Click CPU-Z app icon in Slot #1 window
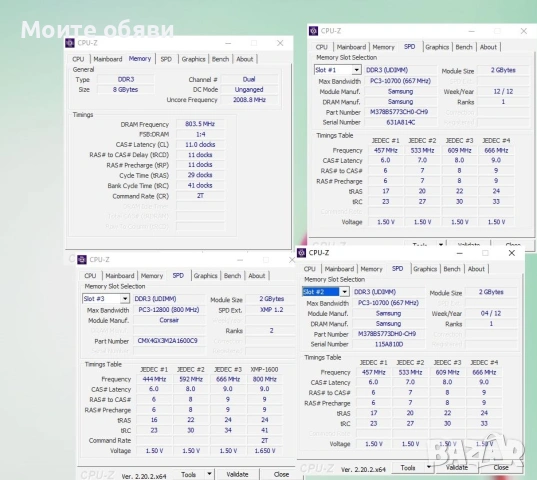The height and width of the screenshot is (480, 537). coord(313,31)
